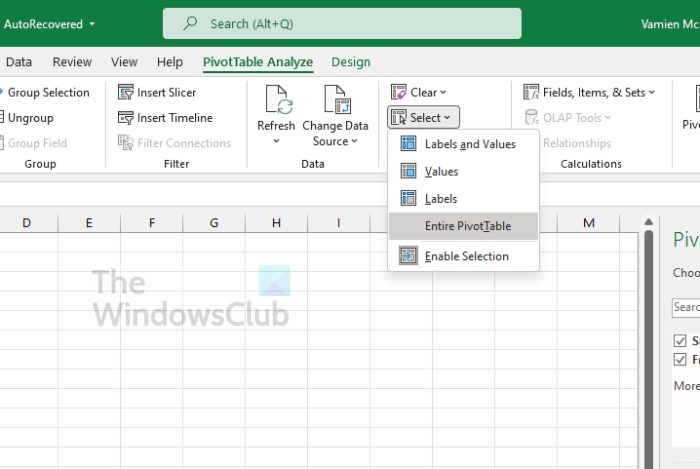Screen dimensions: 700x469
Task: Click the Change Data Source icon
Action: pyautogui.click(x=337, y=100)
